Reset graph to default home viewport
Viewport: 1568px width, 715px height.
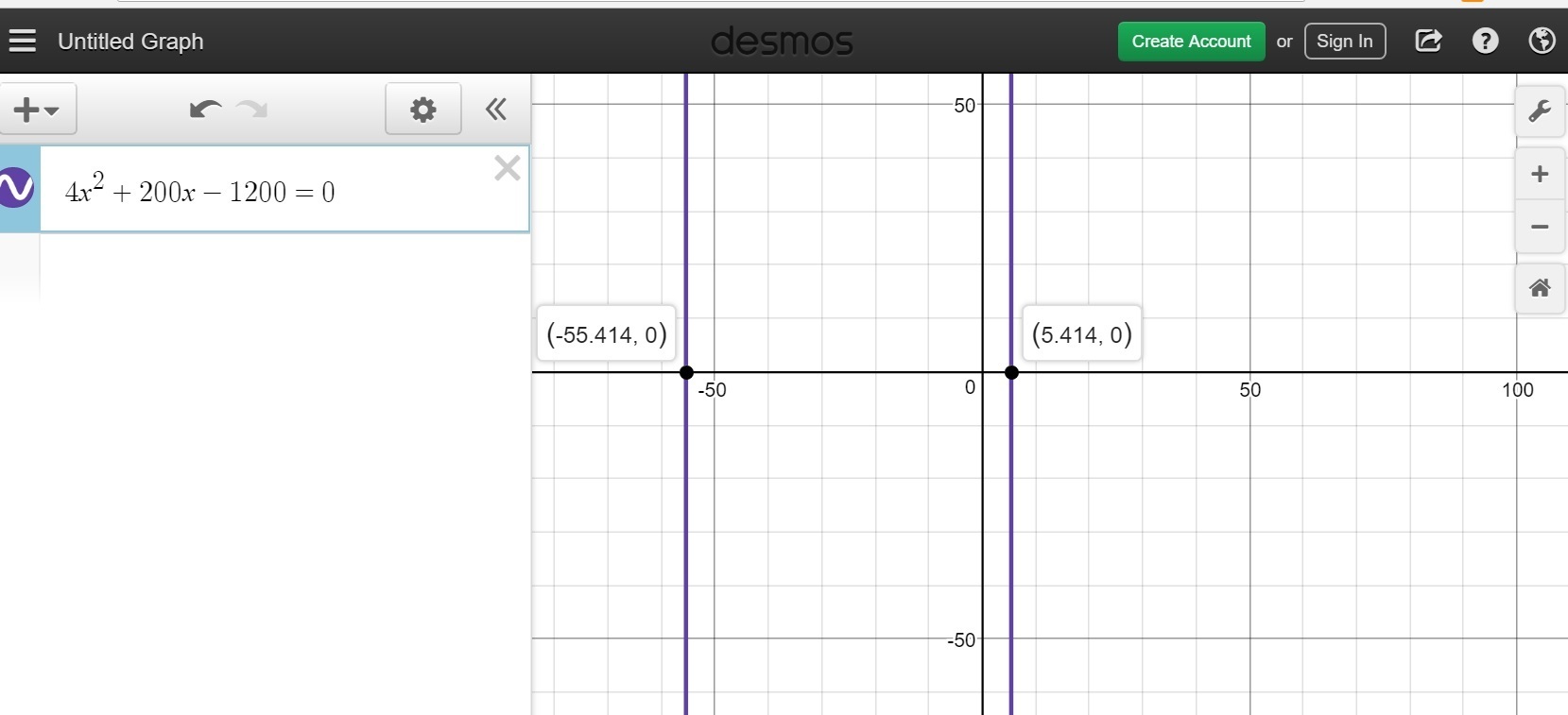click(x=1541, y=288)
